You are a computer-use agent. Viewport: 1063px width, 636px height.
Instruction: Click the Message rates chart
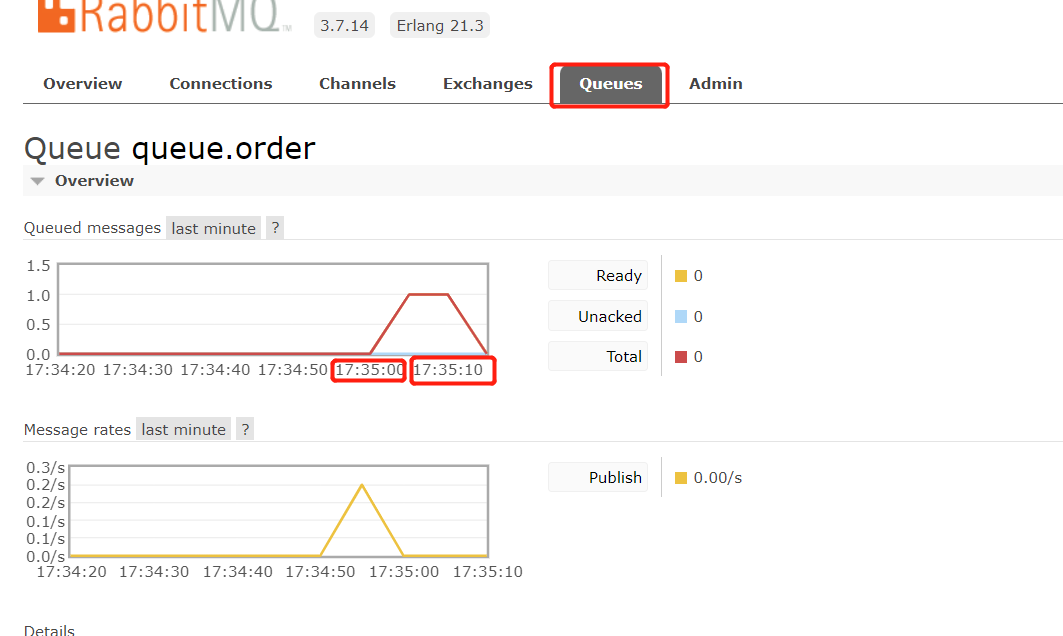pyautogui.click(x=279, y=511)
